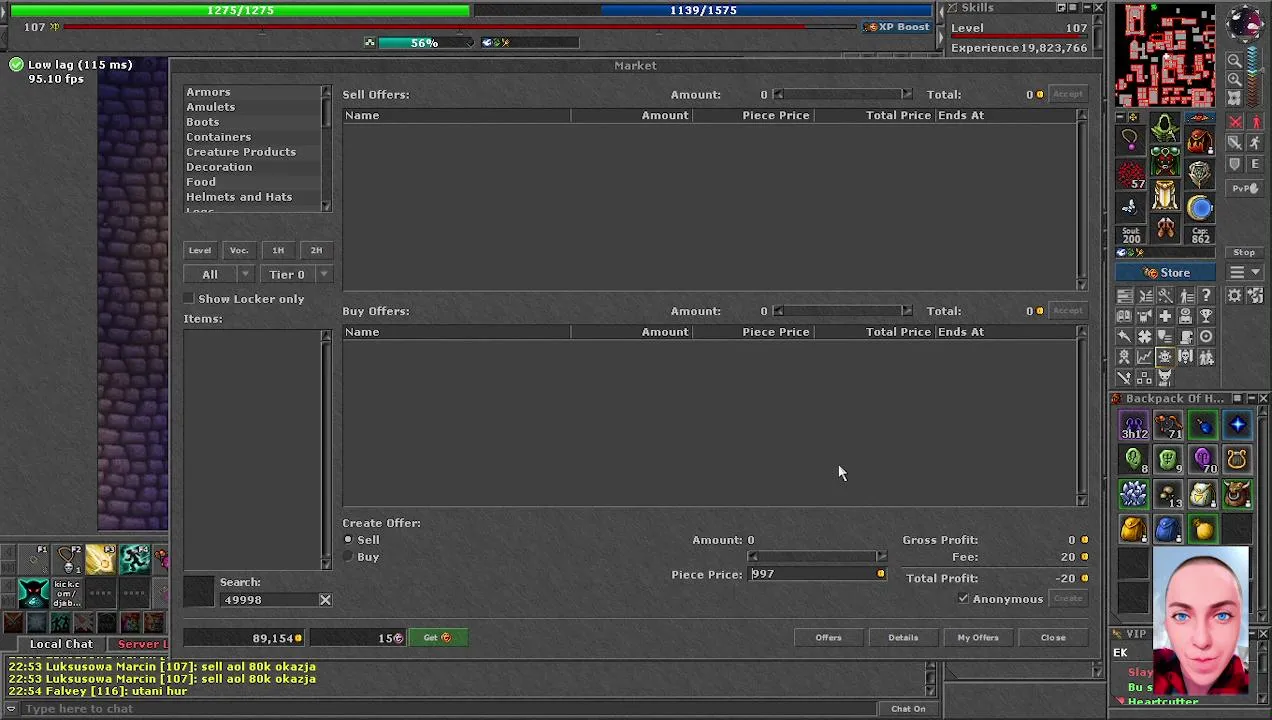This screenshot has height=720, width=1272.
Task: Open My Offers
Action: [978, 638]
